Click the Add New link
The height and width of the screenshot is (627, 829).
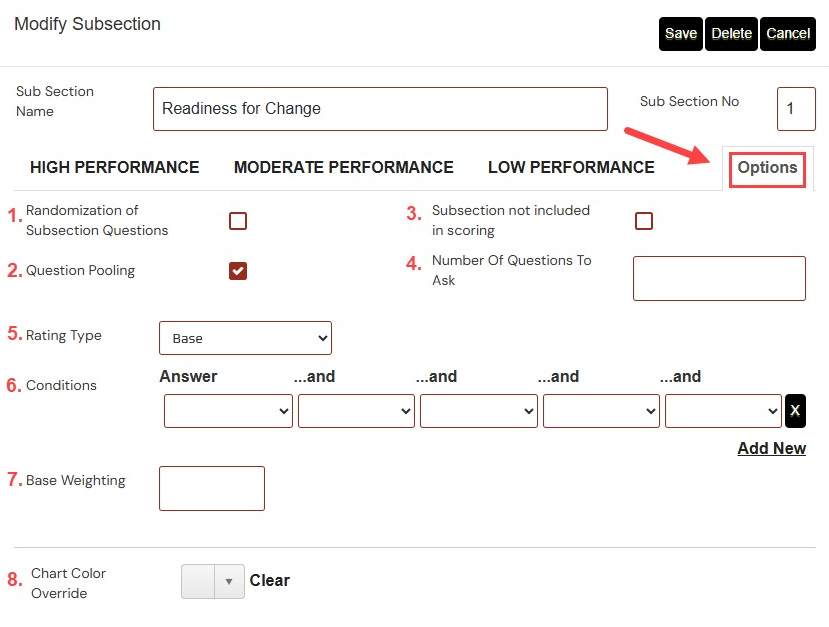[x=771, y=448]
